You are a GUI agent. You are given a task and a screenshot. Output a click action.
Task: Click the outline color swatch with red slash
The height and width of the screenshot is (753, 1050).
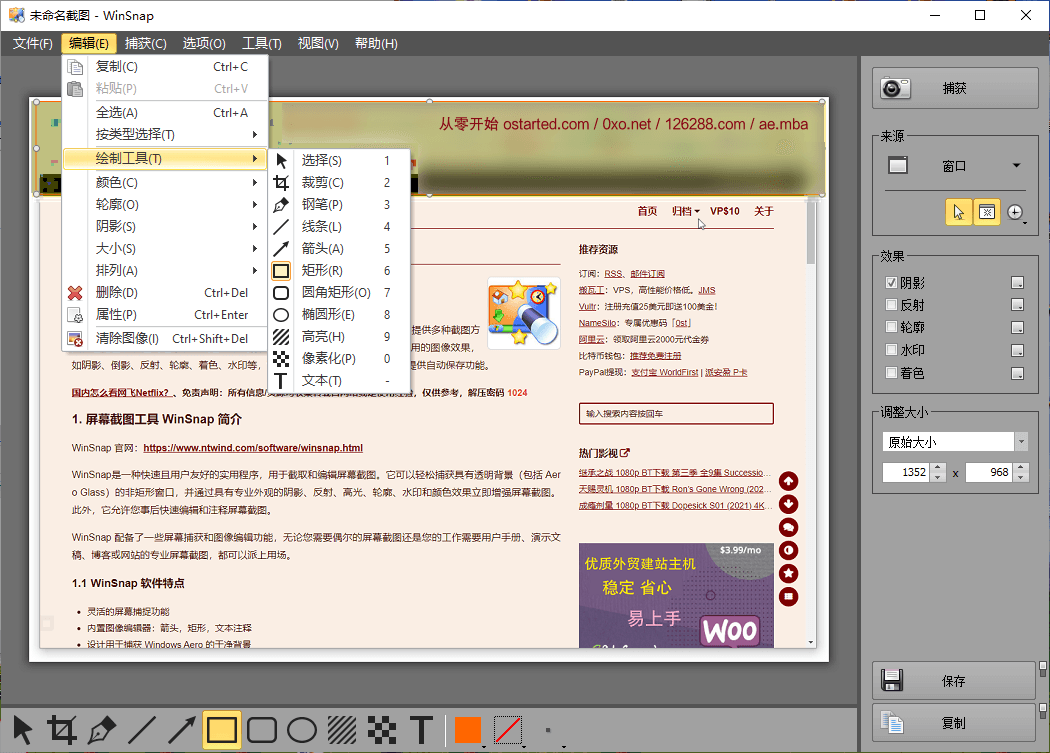click(x=508, y=730)
